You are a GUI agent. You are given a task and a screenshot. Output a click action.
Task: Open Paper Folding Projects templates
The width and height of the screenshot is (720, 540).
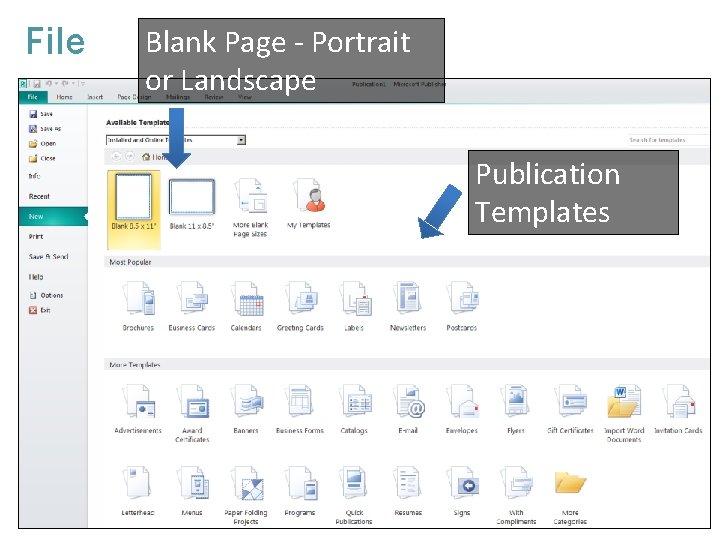click(246, 495)
